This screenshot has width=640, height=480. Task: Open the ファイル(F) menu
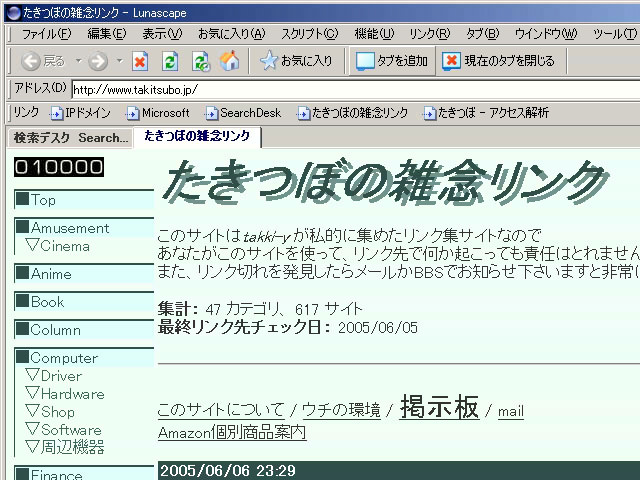[x=44, y=34]
